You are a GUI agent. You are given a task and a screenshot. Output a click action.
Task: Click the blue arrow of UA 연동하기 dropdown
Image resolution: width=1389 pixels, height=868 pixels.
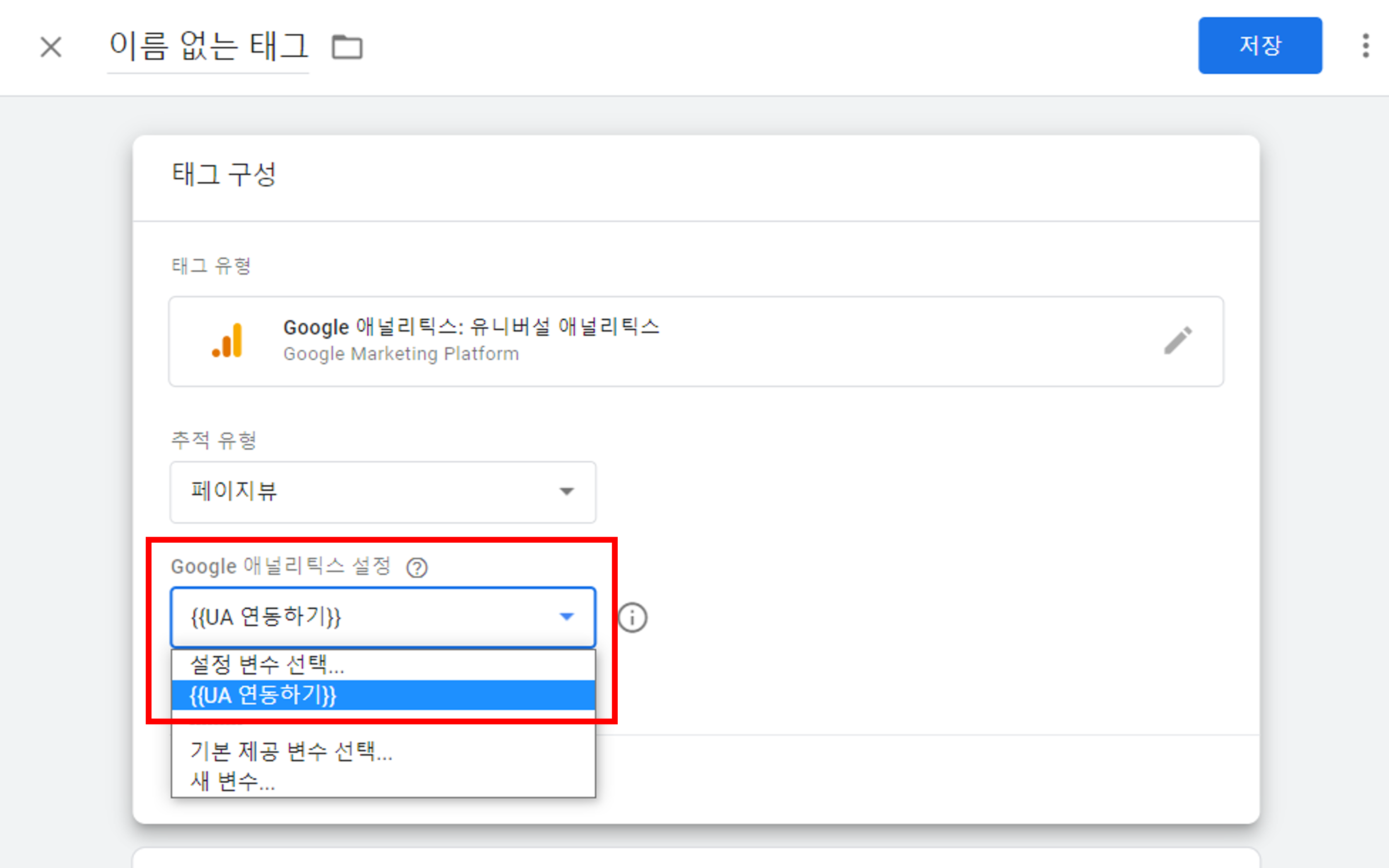566,617
